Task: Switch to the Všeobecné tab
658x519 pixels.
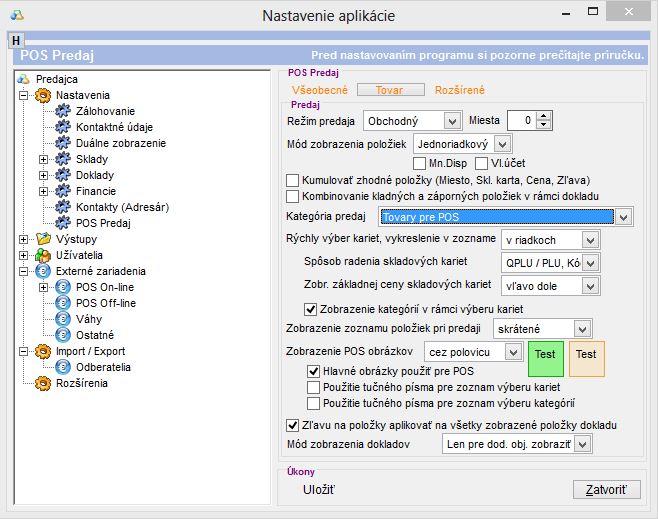Action: [318, 90]
